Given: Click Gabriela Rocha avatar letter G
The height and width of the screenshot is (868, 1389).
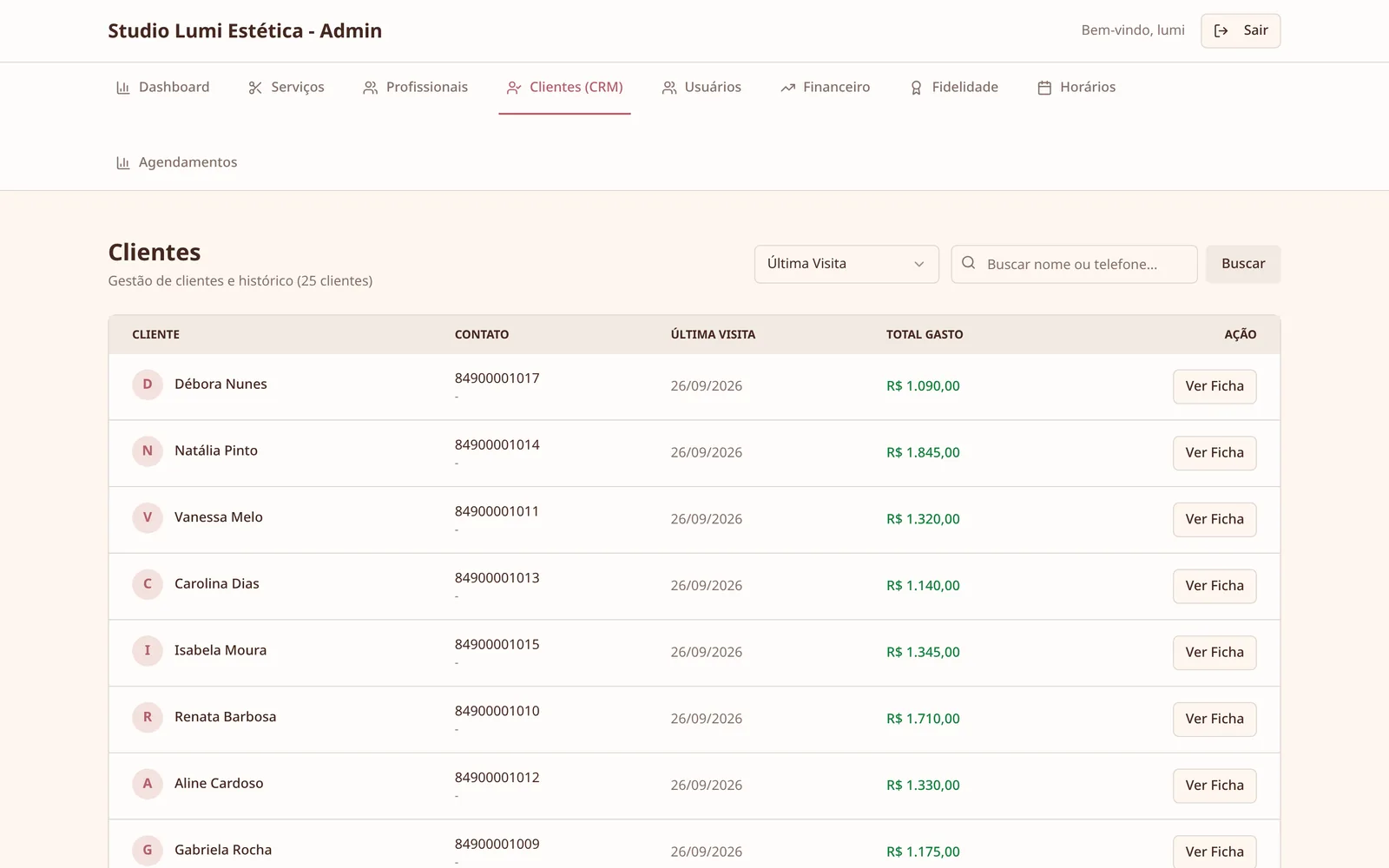Looking at the screenshot, I should click(148, 851).
